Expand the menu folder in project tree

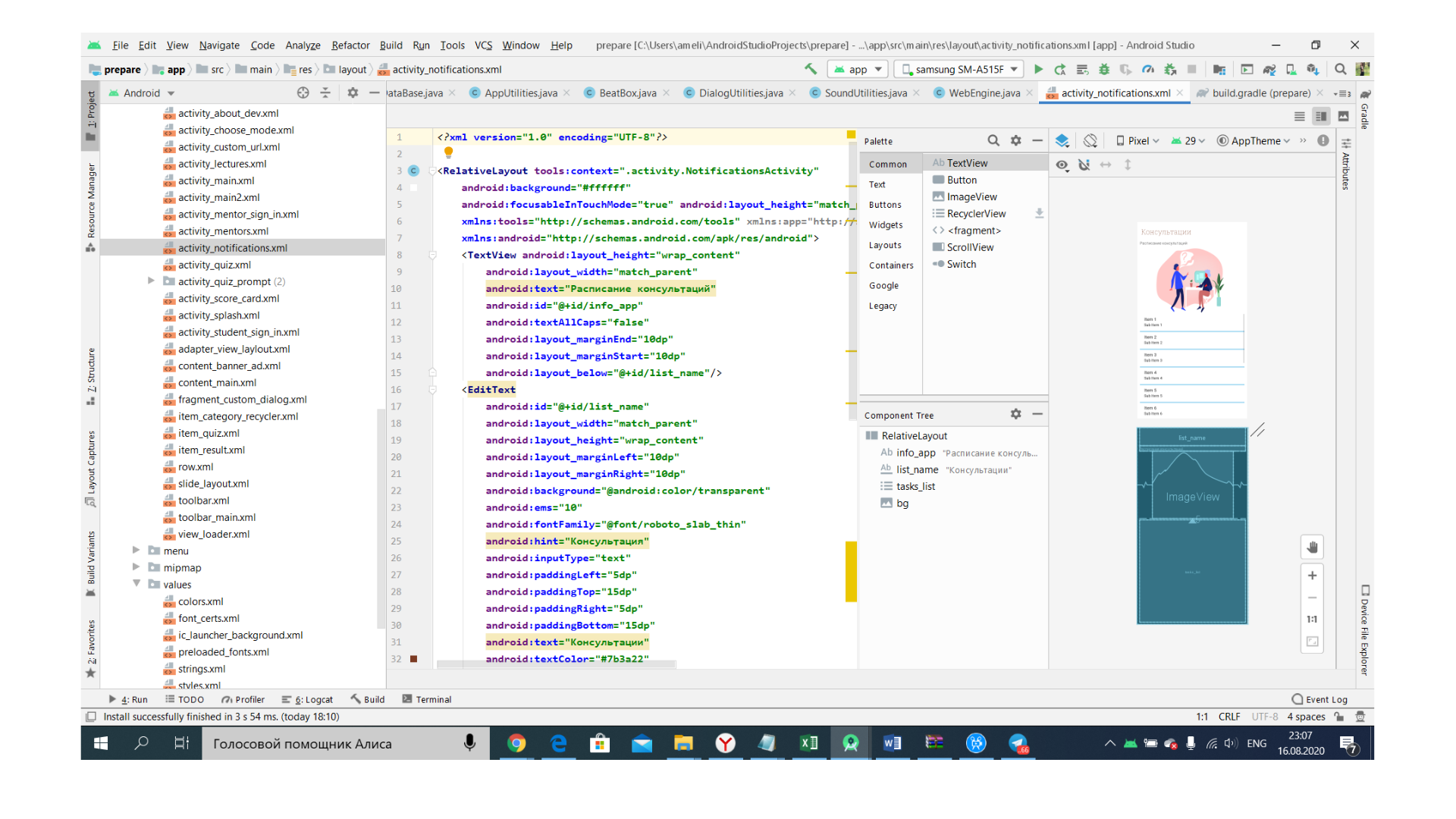[136, 551]
